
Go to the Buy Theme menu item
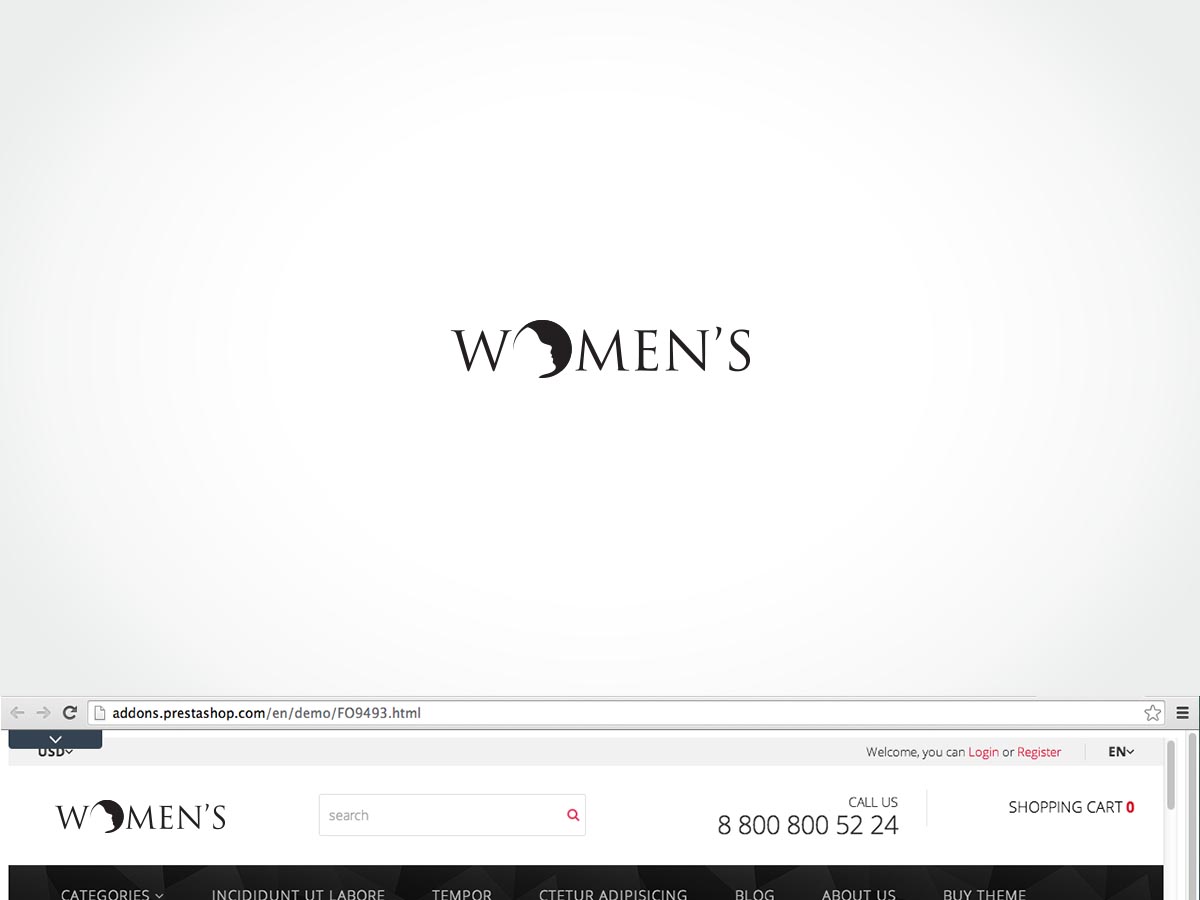point(984,894)
